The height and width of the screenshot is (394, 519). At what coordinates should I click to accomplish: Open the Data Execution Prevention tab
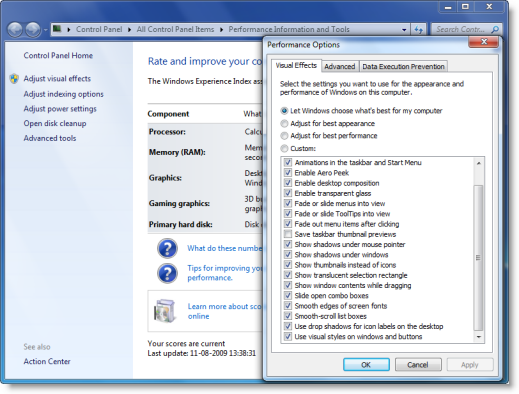(403, 66)
